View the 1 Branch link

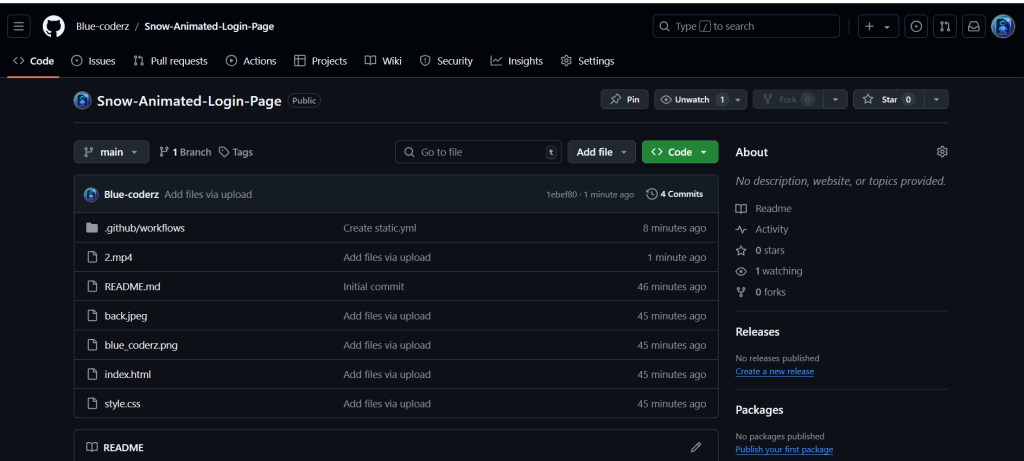[x=185, y=151]
